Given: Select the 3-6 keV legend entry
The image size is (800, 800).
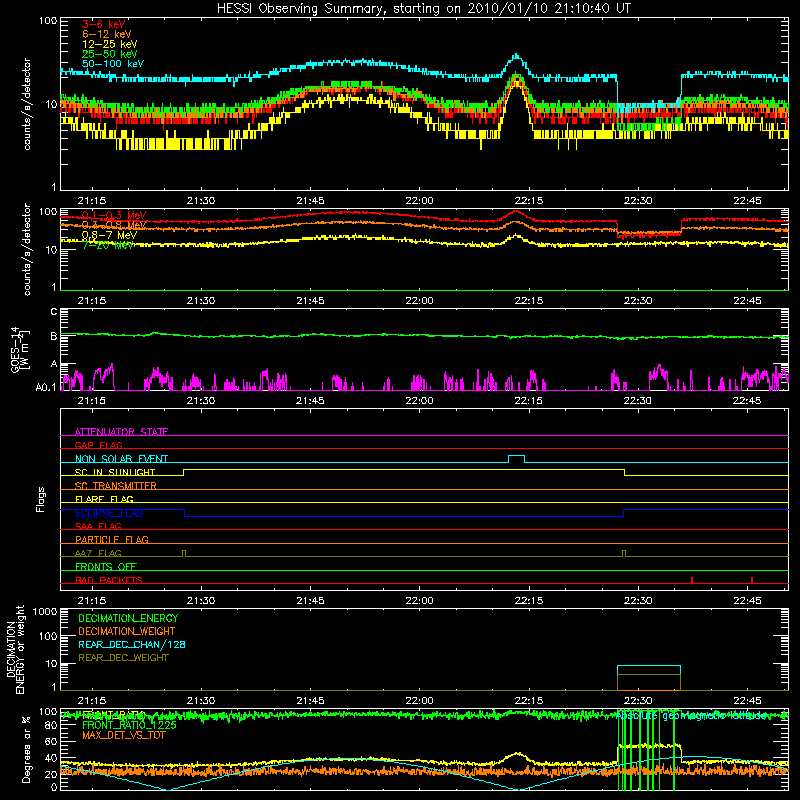Looking at the screenshot, I should 104,24.
